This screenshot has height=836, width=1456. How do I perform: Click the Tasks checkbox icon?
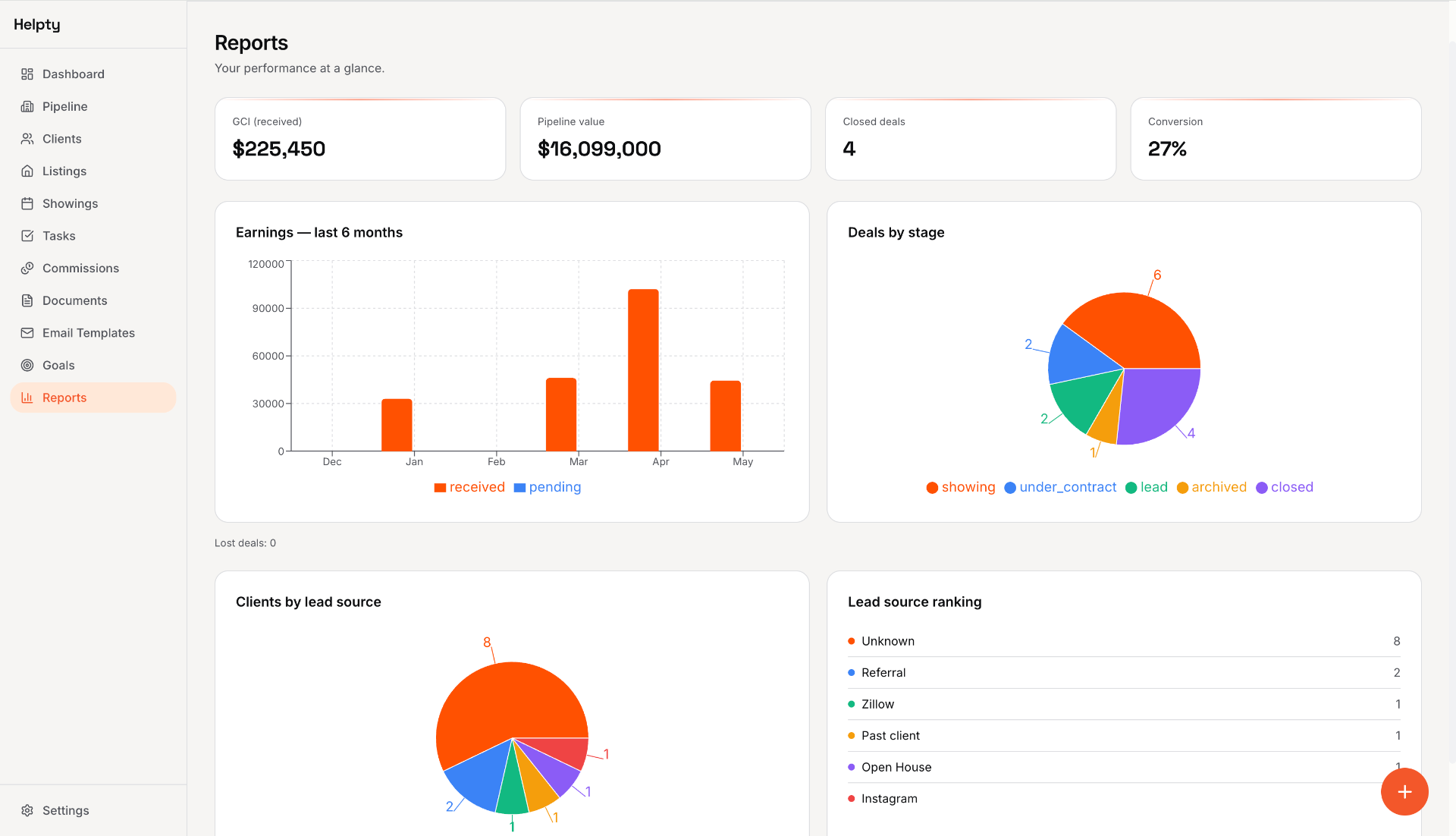pos(27,236)
